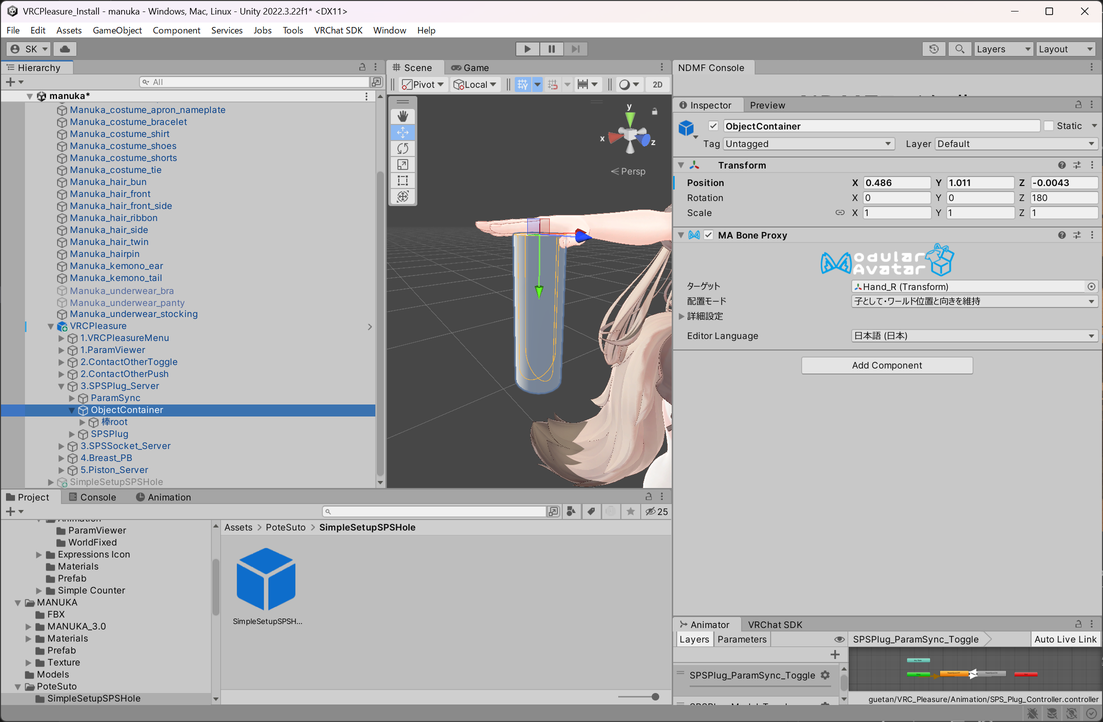Viewport: 1103px width, 722px height.
Task: Select the Rect tool in Scene
Action: click(402, 181)
